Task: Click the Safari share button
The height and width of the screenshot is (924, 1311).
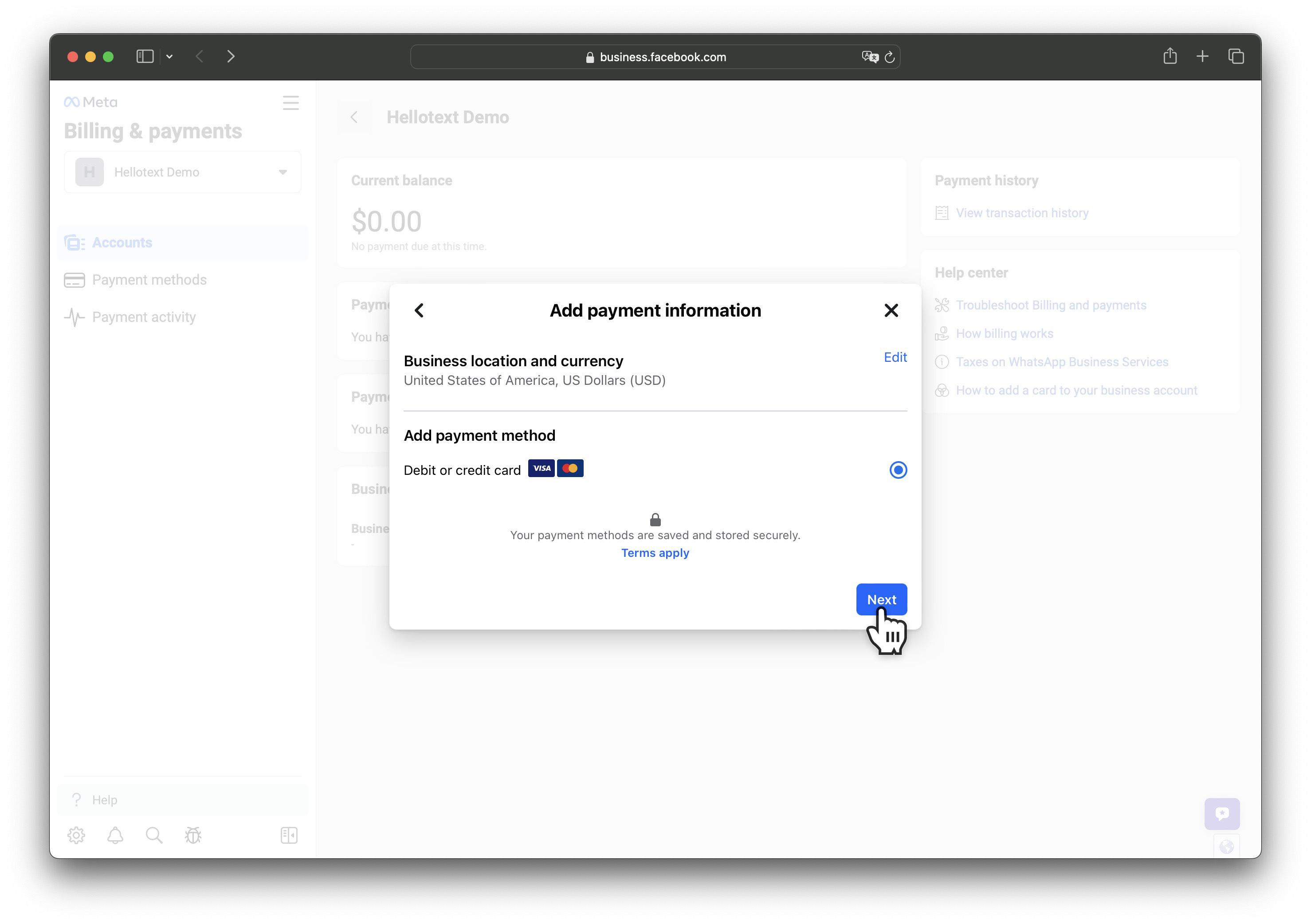Action: pos(1170,55)
